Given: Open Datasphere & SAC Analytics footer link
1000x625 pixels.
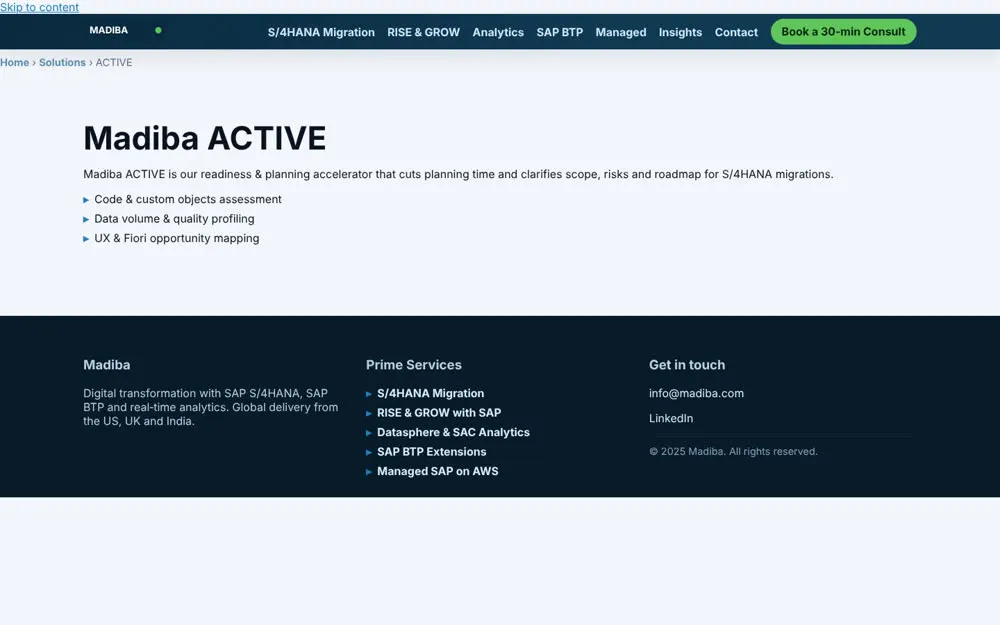Looking at the screenshot, I should point(453,432).
